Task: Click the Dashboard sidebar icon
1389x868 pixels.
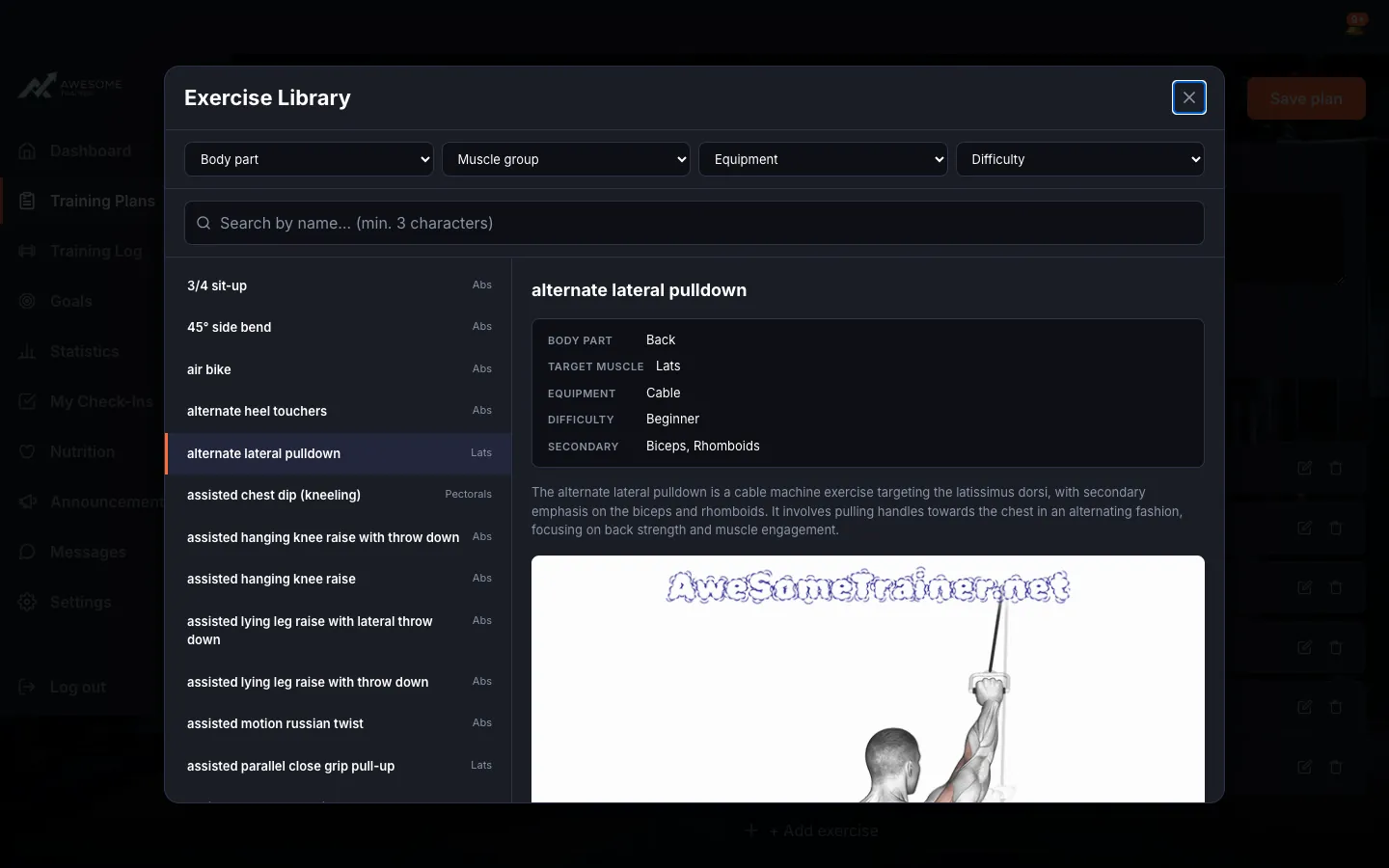Action: click(x=28, y=150)
